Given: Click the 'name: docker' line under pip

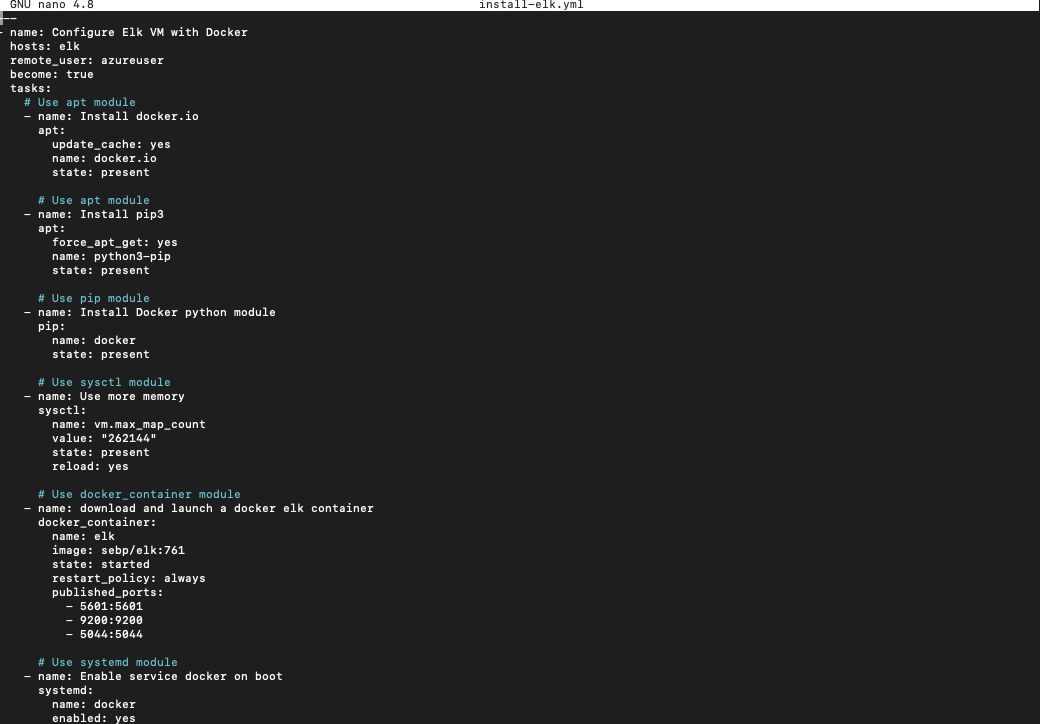Looking at the screenshot, I should (x=94, y=341).
